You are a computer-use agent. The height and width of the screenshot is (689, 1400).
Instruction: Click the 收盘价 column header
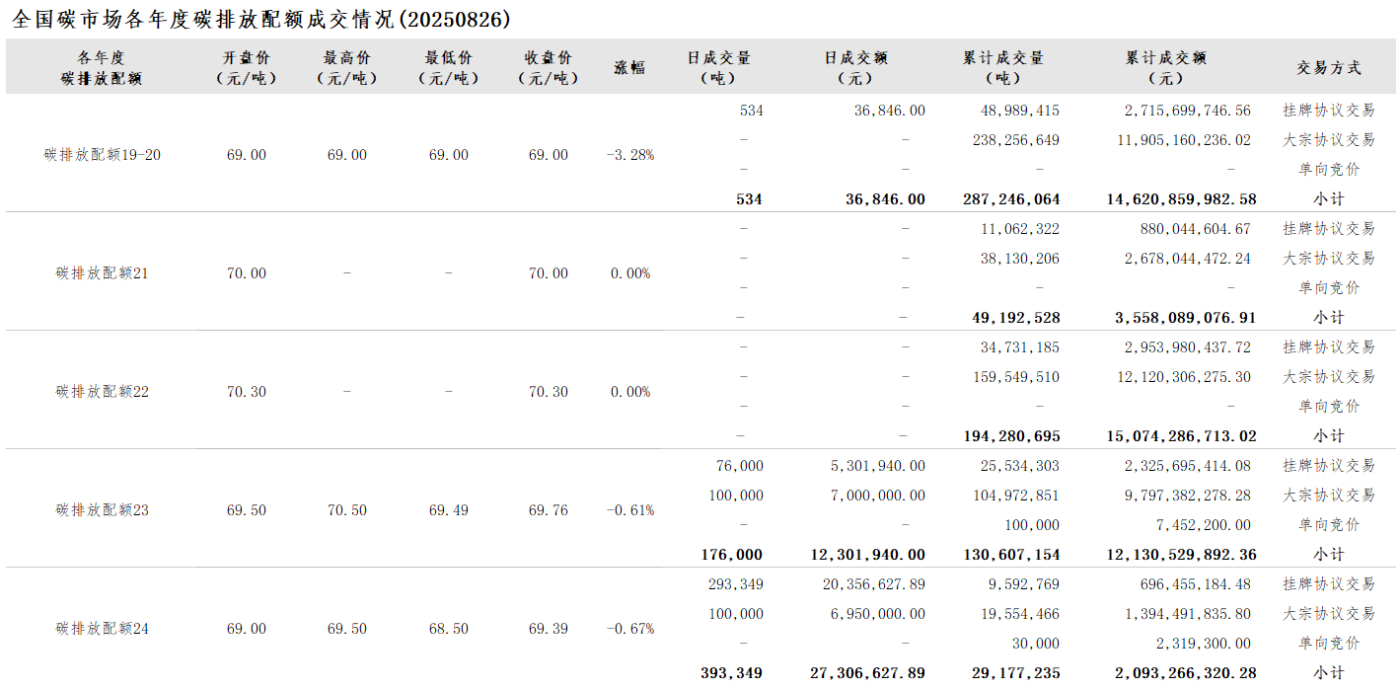(x=548, y=67)
